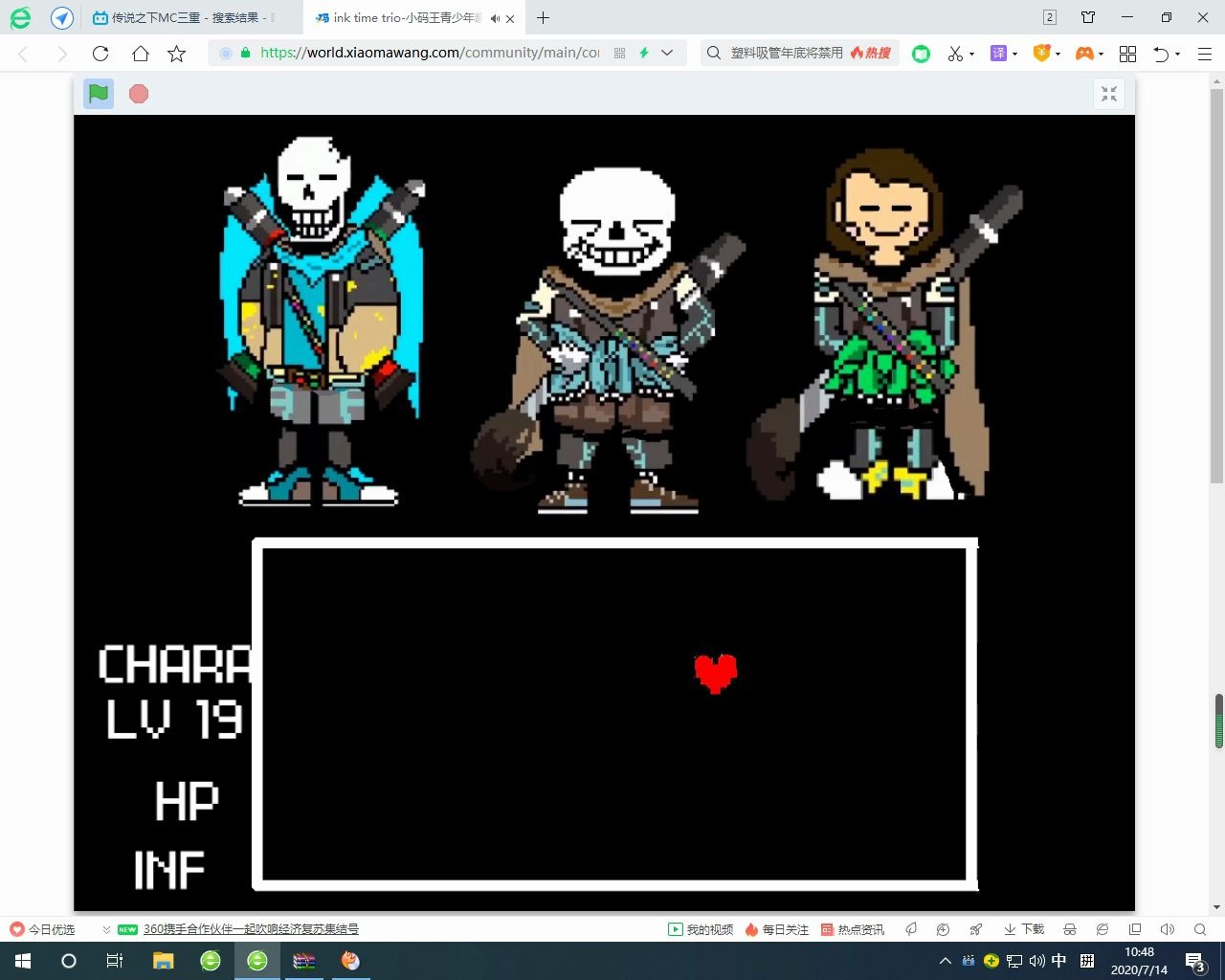Viewport: 1225px width, 980px height.
Task: Click the green shield extension icon
Action: click(921, 54)
